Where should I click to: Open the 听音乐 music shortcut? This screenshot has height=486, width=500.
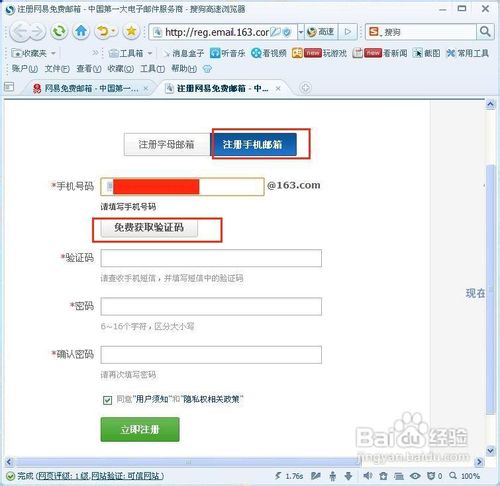coord(228,53)
